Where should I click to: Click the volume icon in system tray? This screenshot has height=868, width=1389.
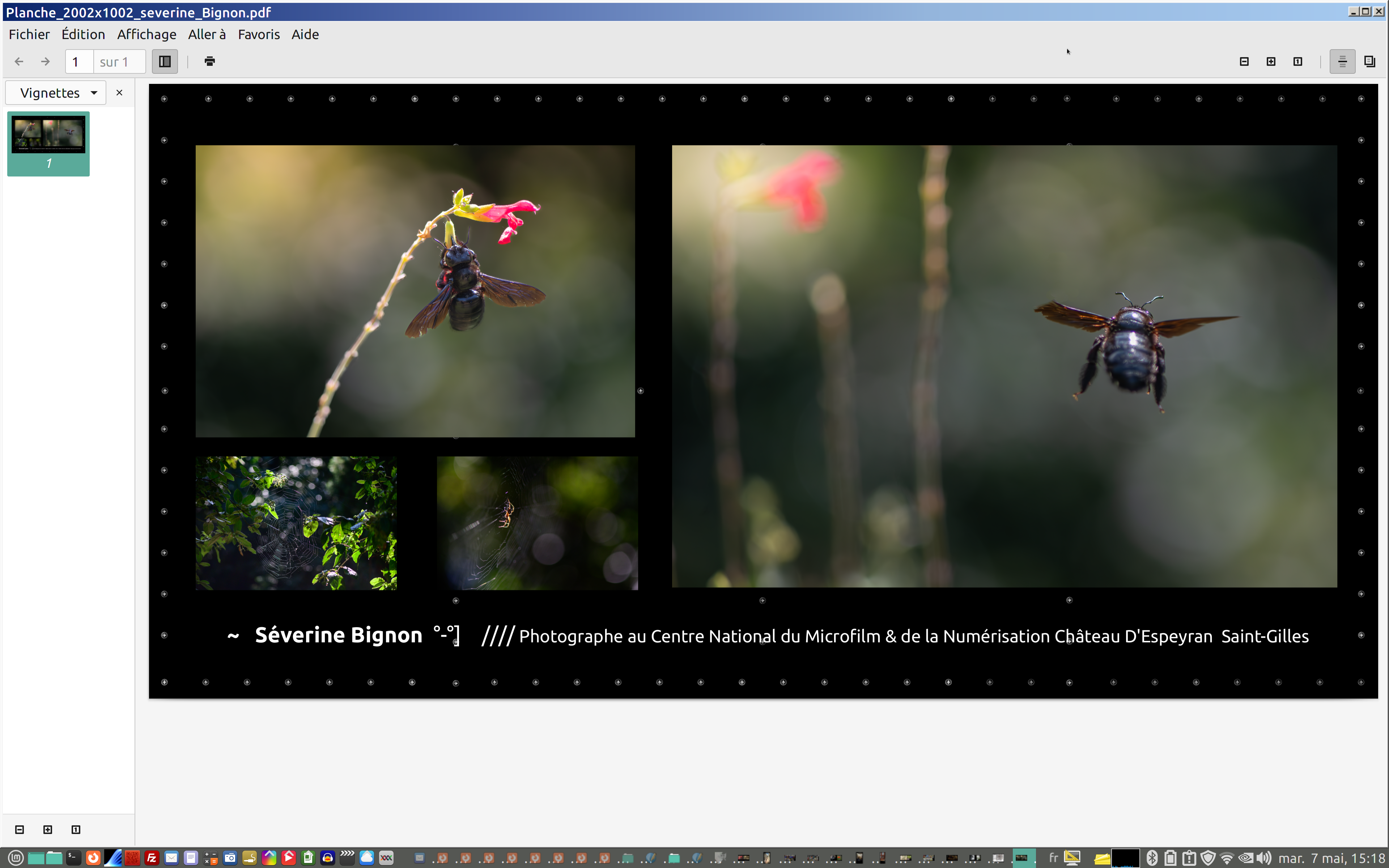[x=1264, y=858]
